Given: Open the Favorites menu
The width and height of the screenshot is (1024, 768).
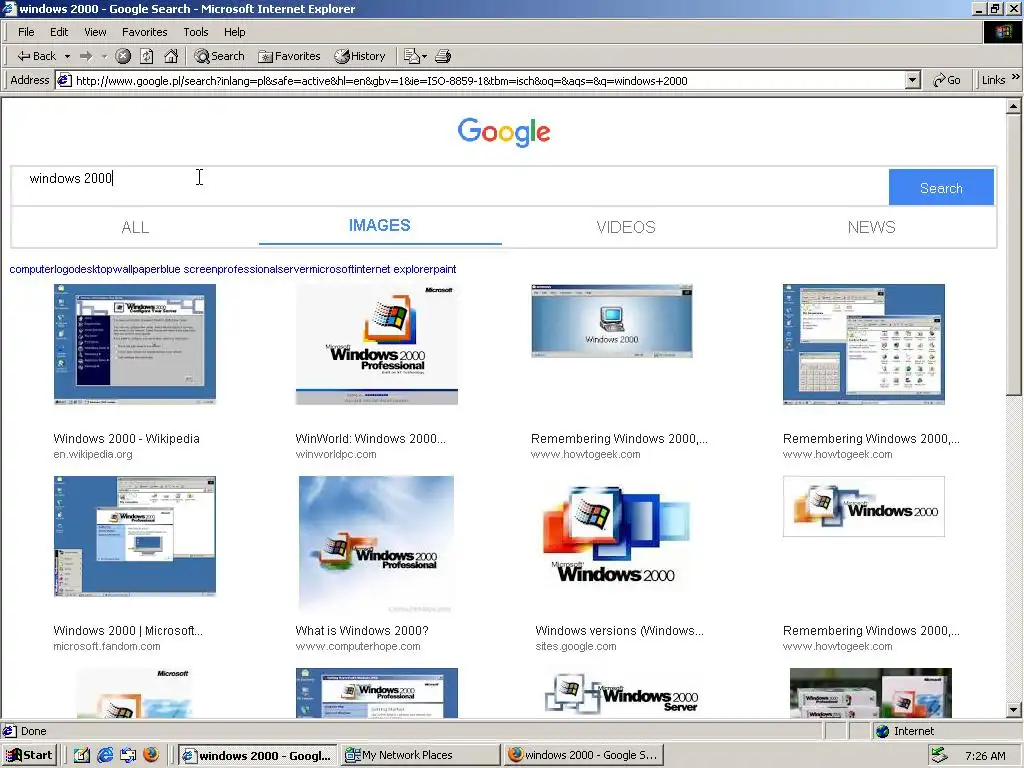Looking at the screenshot, I should [x=144, y=32].
